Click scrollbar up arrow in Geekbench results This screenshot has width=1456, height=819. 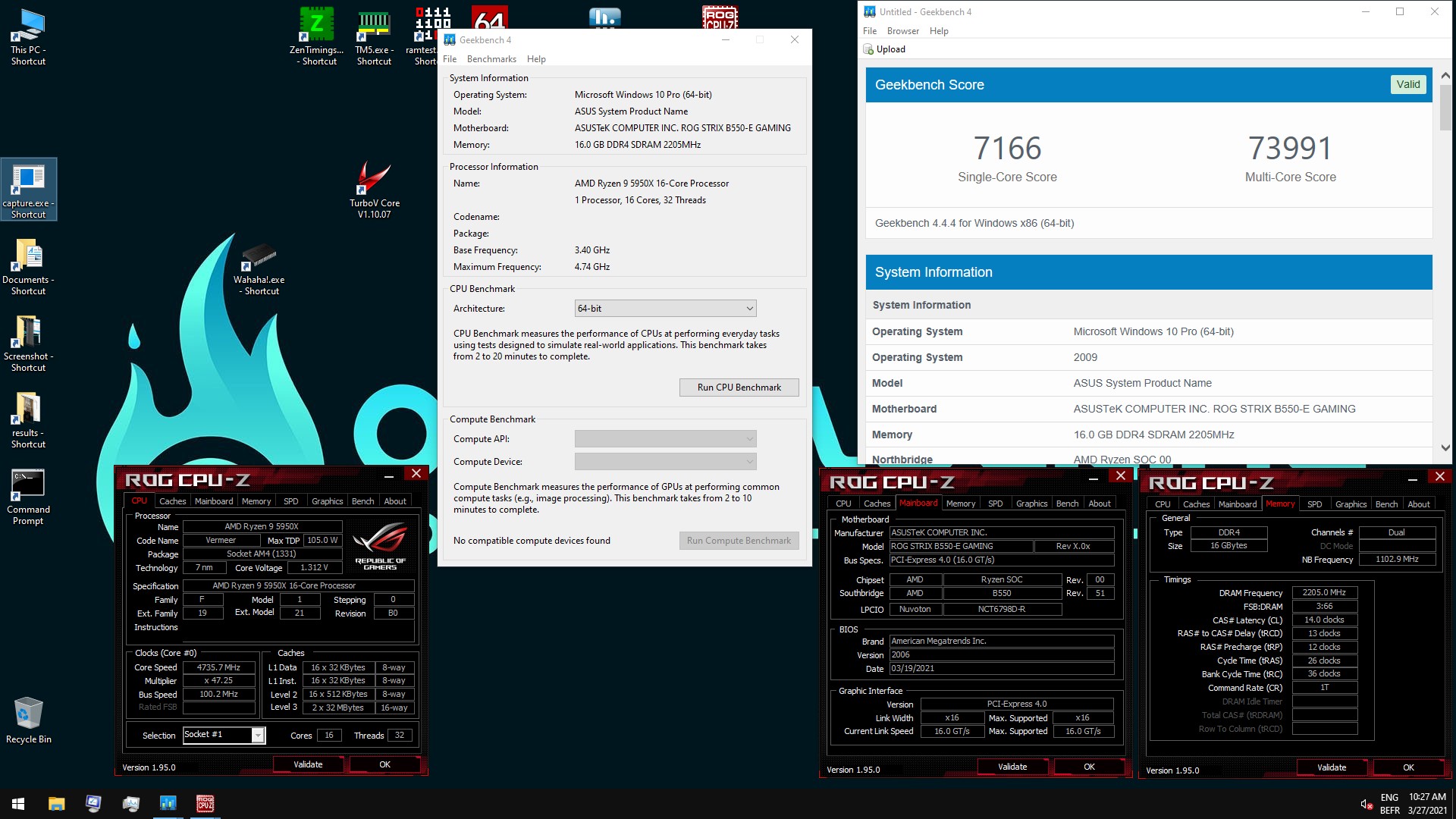(1445, 76)
